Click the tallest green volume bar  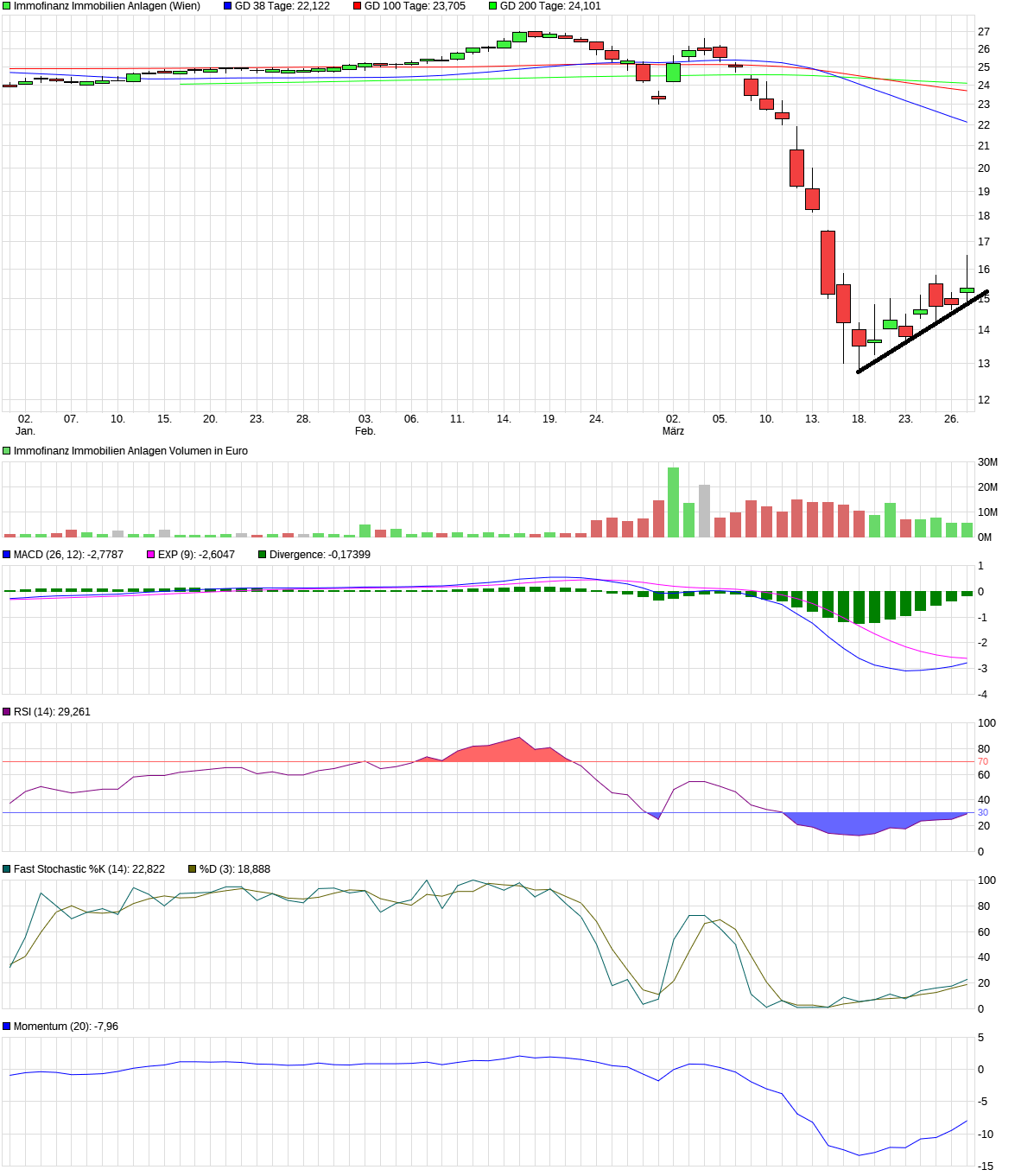[x=673, y=502]
